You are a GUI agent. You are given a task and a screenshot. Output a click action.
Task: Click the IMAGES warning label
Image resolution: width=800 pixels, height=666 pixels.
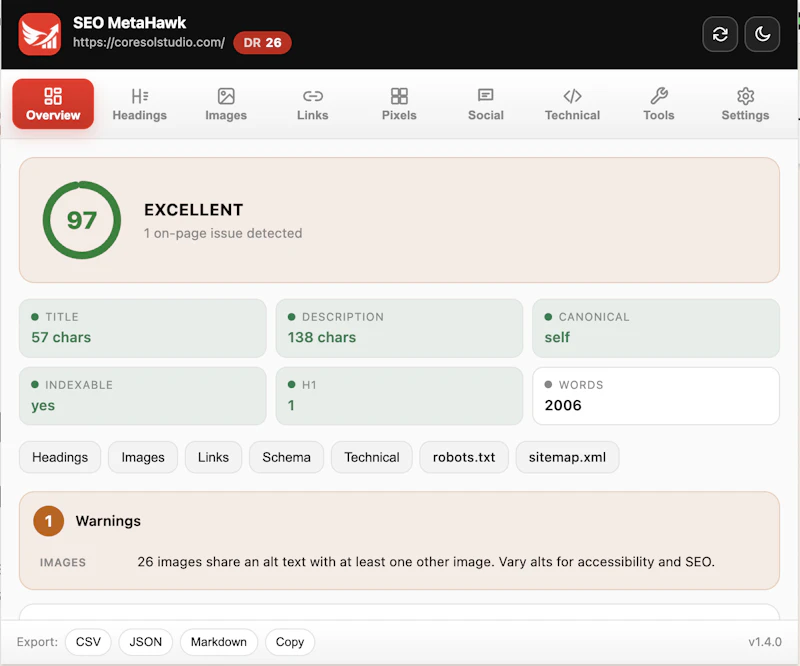[x=63, y=562]
